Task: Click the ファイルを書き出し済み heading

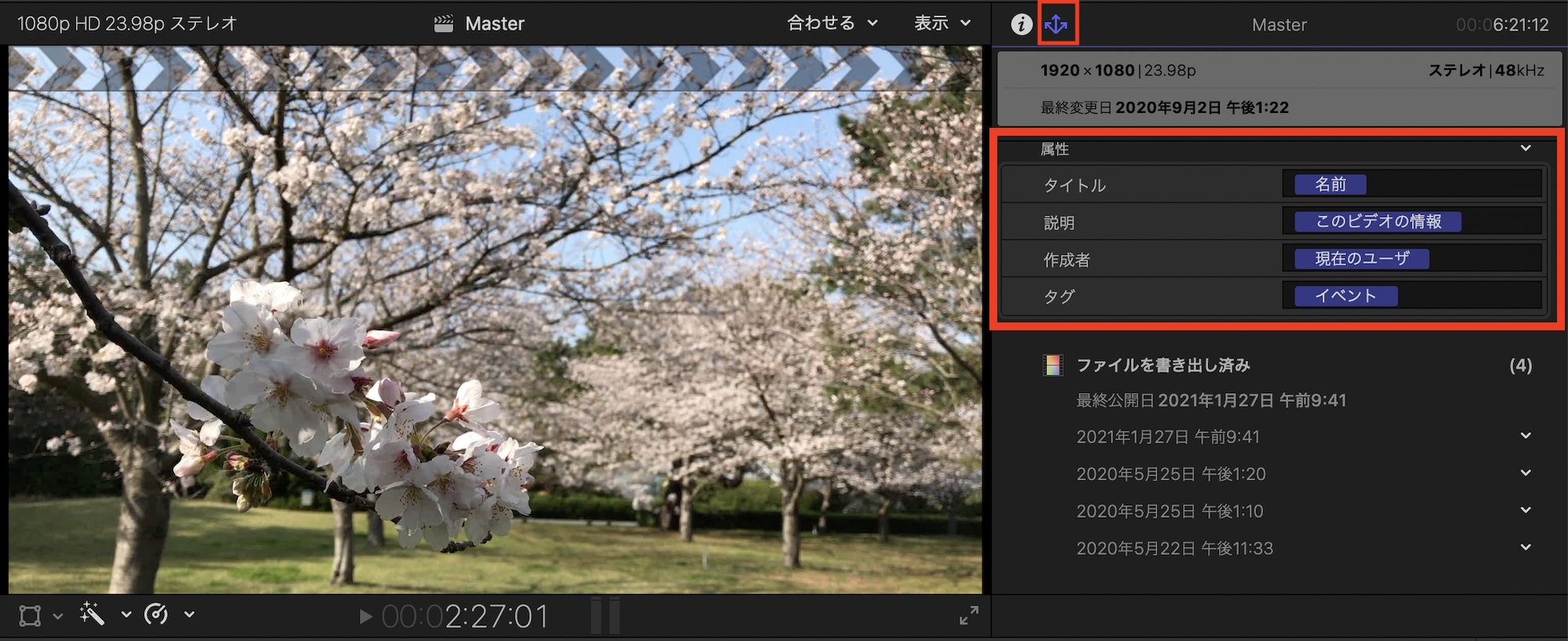Action: pos(1163,365)
